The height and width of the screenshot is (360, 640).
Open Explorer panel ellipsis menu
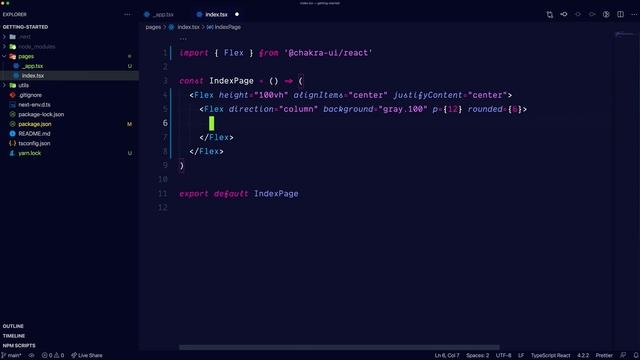click(x=127, y=14)
